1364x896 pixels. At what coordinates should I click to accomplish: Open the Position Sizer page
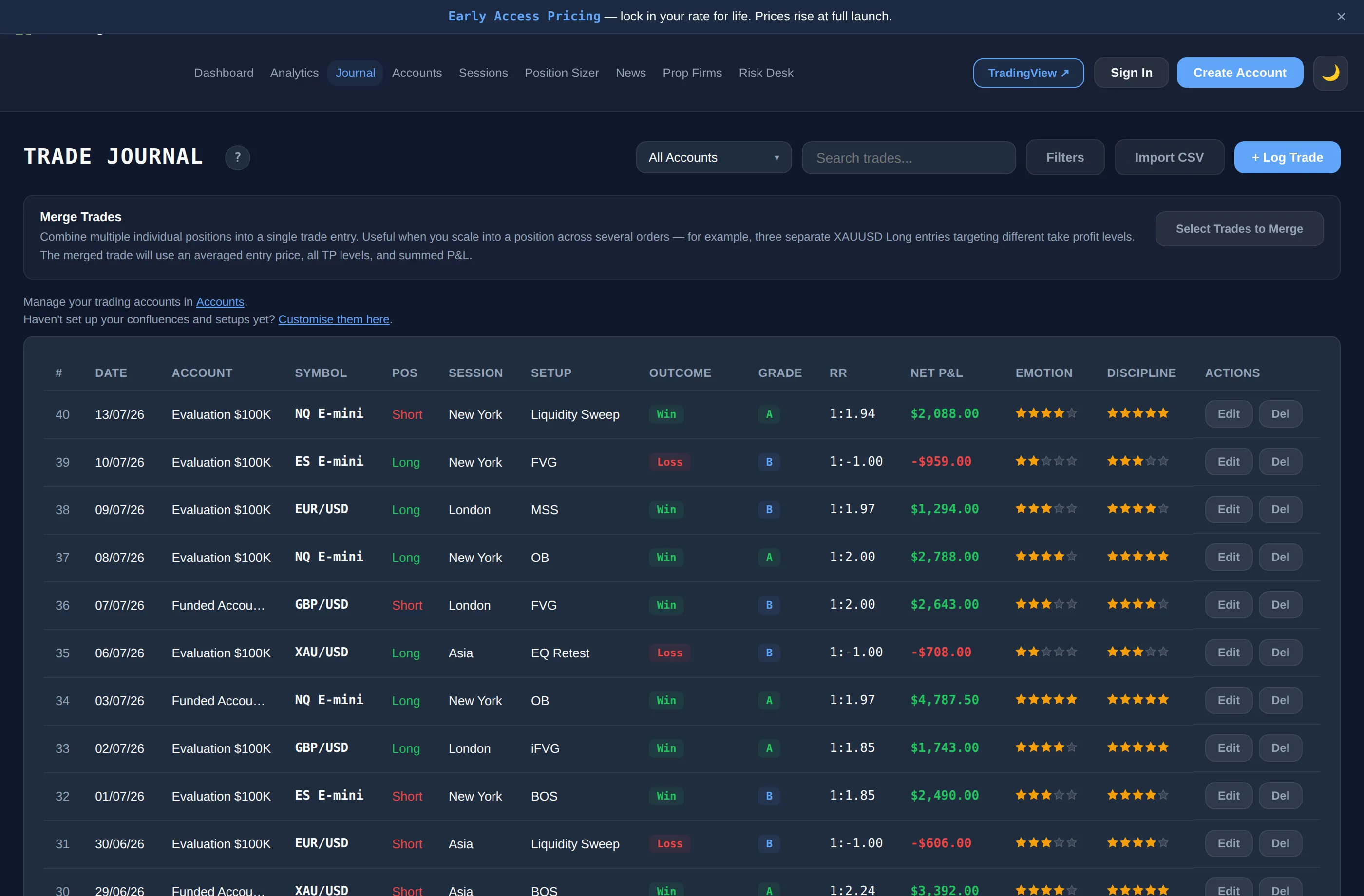tap(562, 73)
